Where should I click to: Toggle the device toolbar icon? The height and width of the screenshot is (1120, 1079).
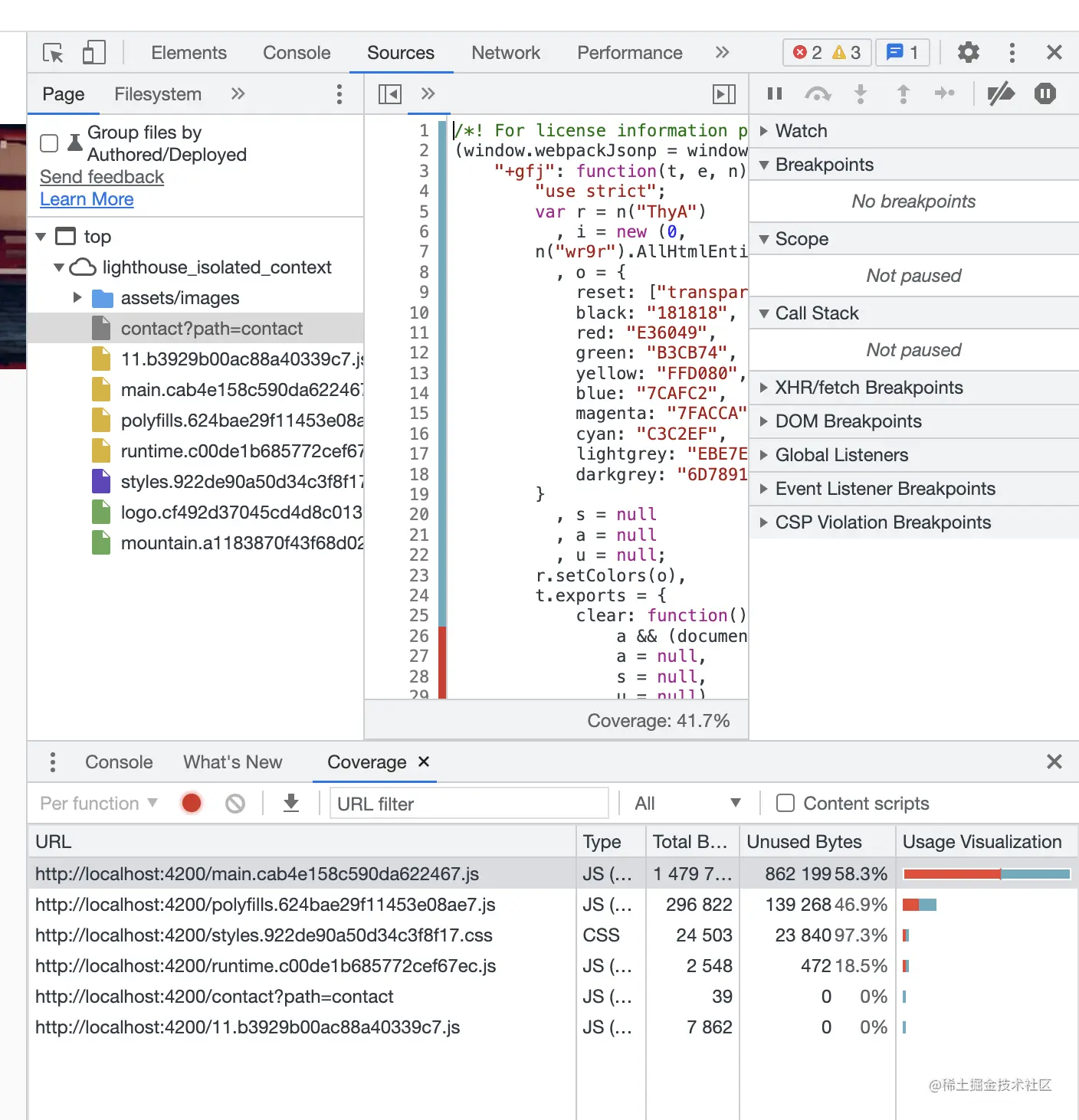pyautogui.click(x=93, y=53)
